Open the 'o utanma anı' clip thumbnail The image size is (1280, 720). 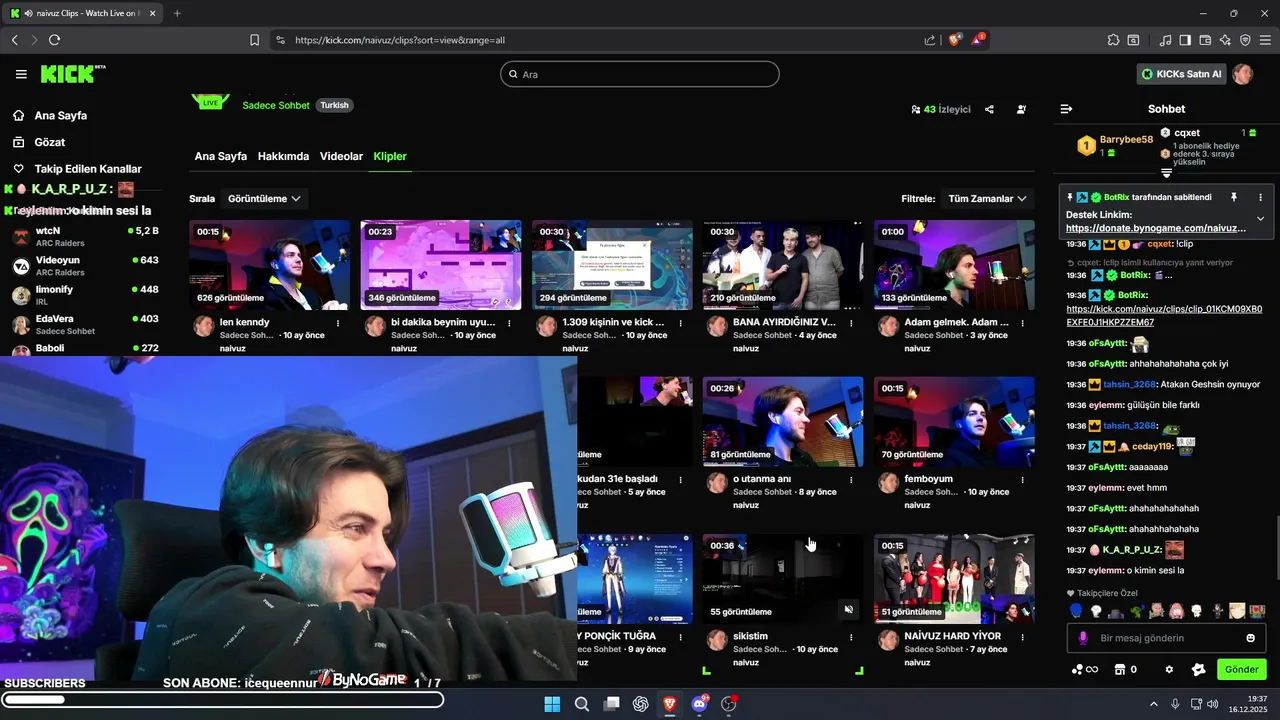[783, 422]
